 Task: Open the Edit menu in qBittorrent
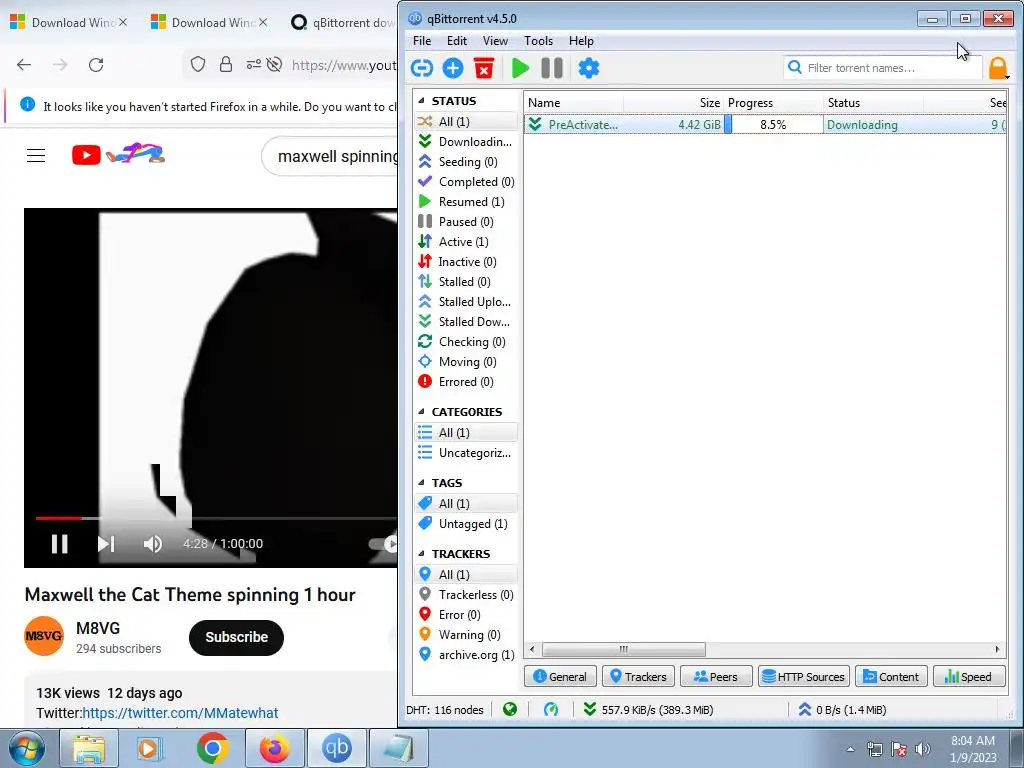pyautogui.click(x=456, y=40)
